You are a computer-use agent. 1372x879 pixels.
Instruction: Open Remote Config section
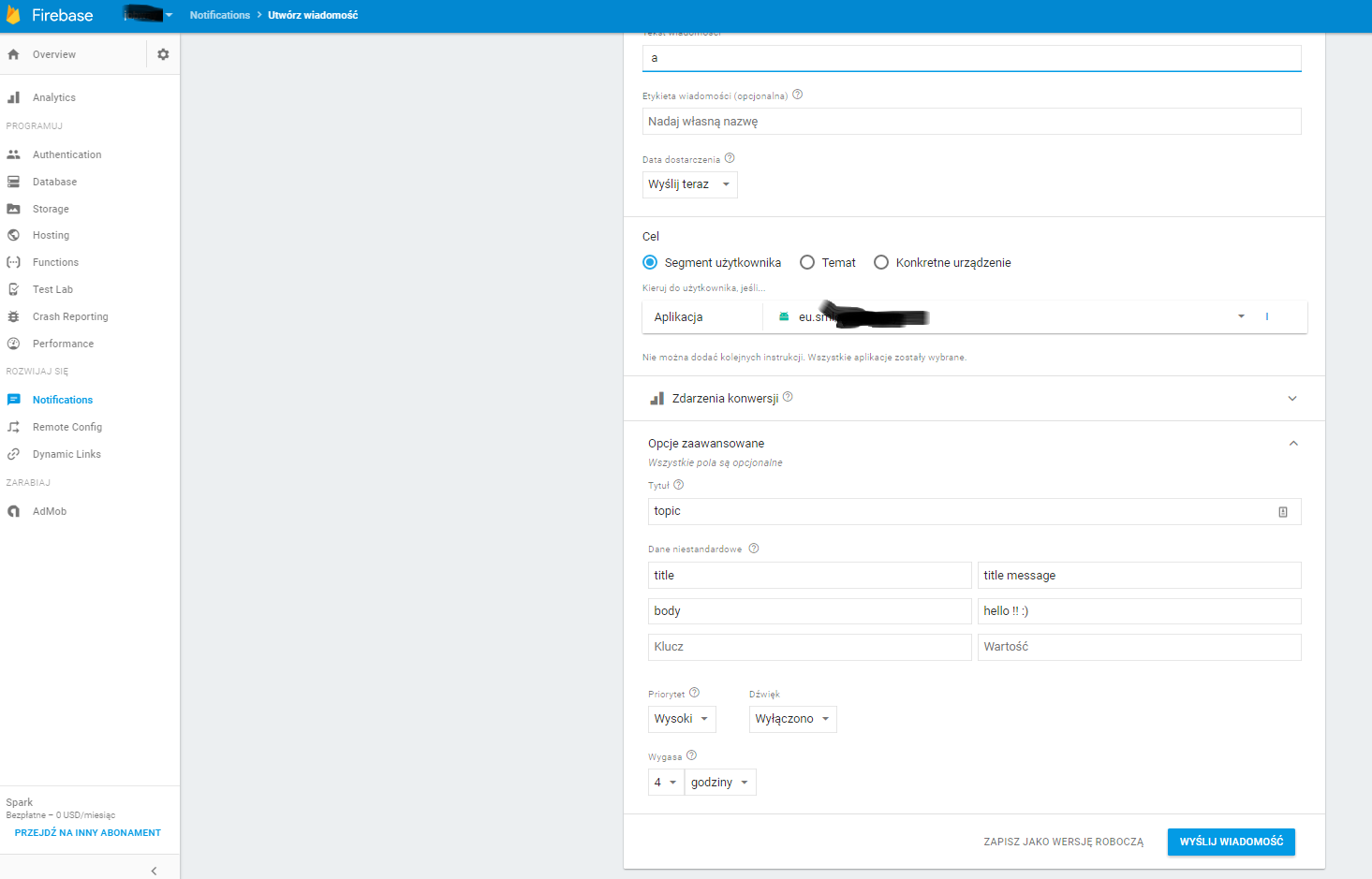[67, 427]
